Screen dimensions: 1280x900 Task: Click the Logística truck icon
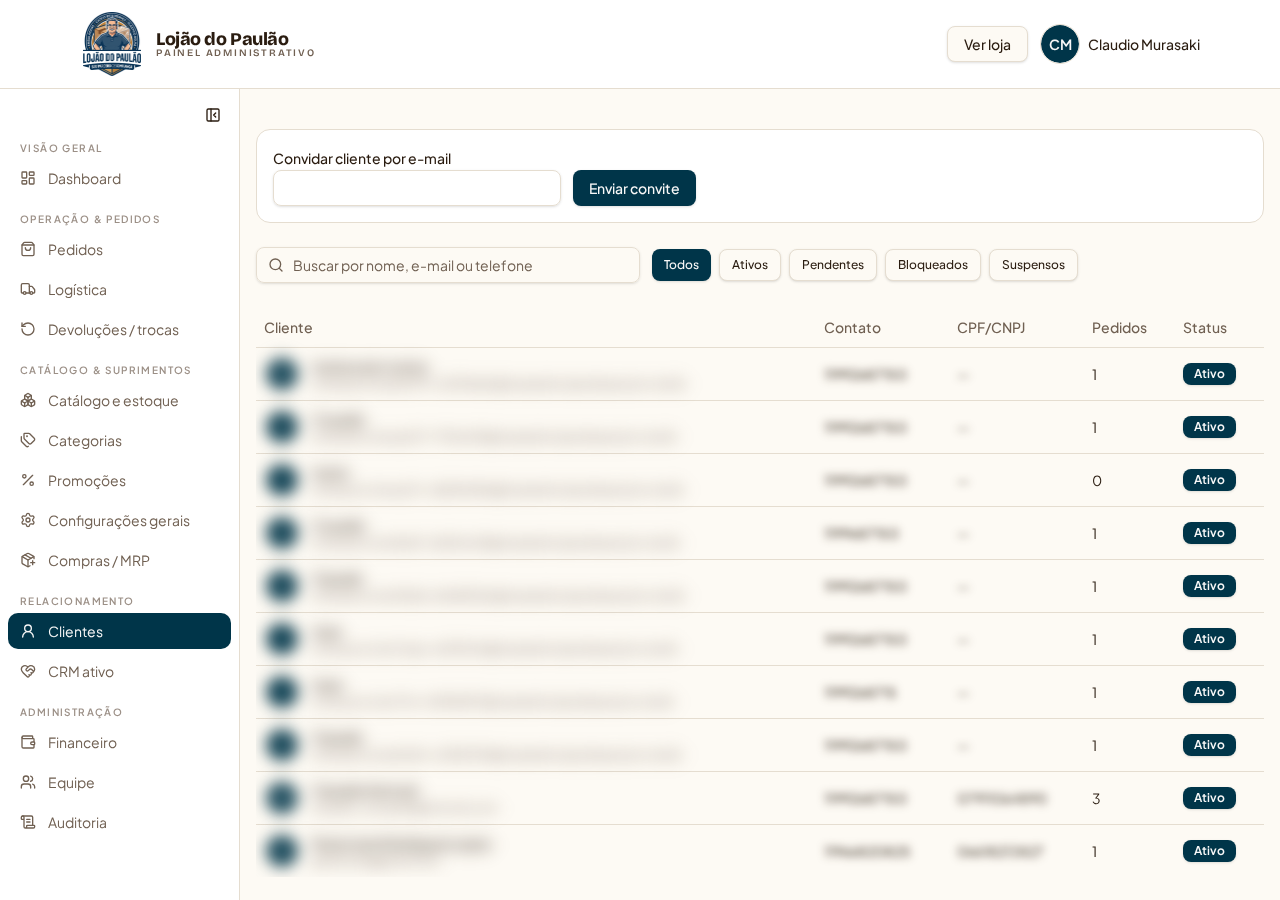tap(28, 289)
